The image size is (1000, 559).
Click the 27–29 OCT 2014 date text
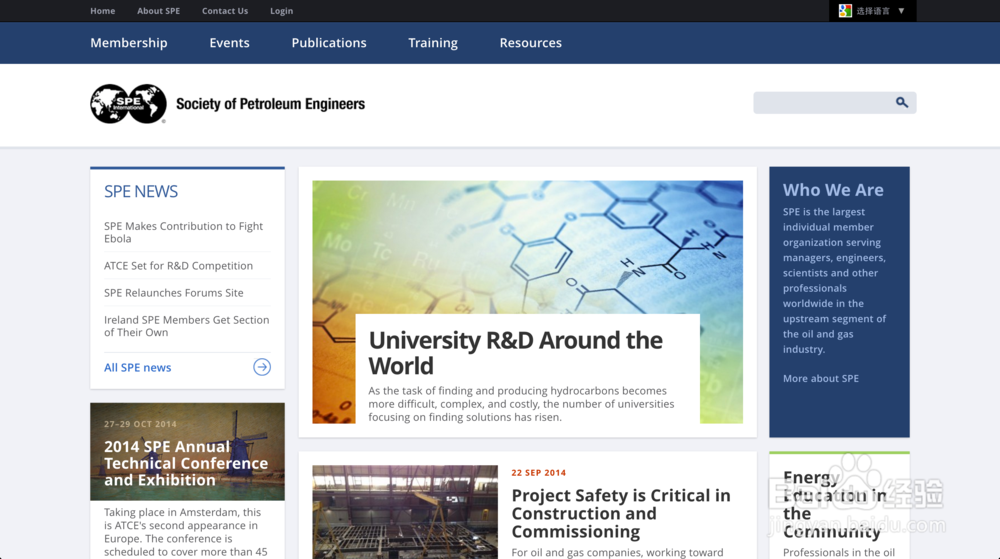pyautogui.click(x=140, y=424)
